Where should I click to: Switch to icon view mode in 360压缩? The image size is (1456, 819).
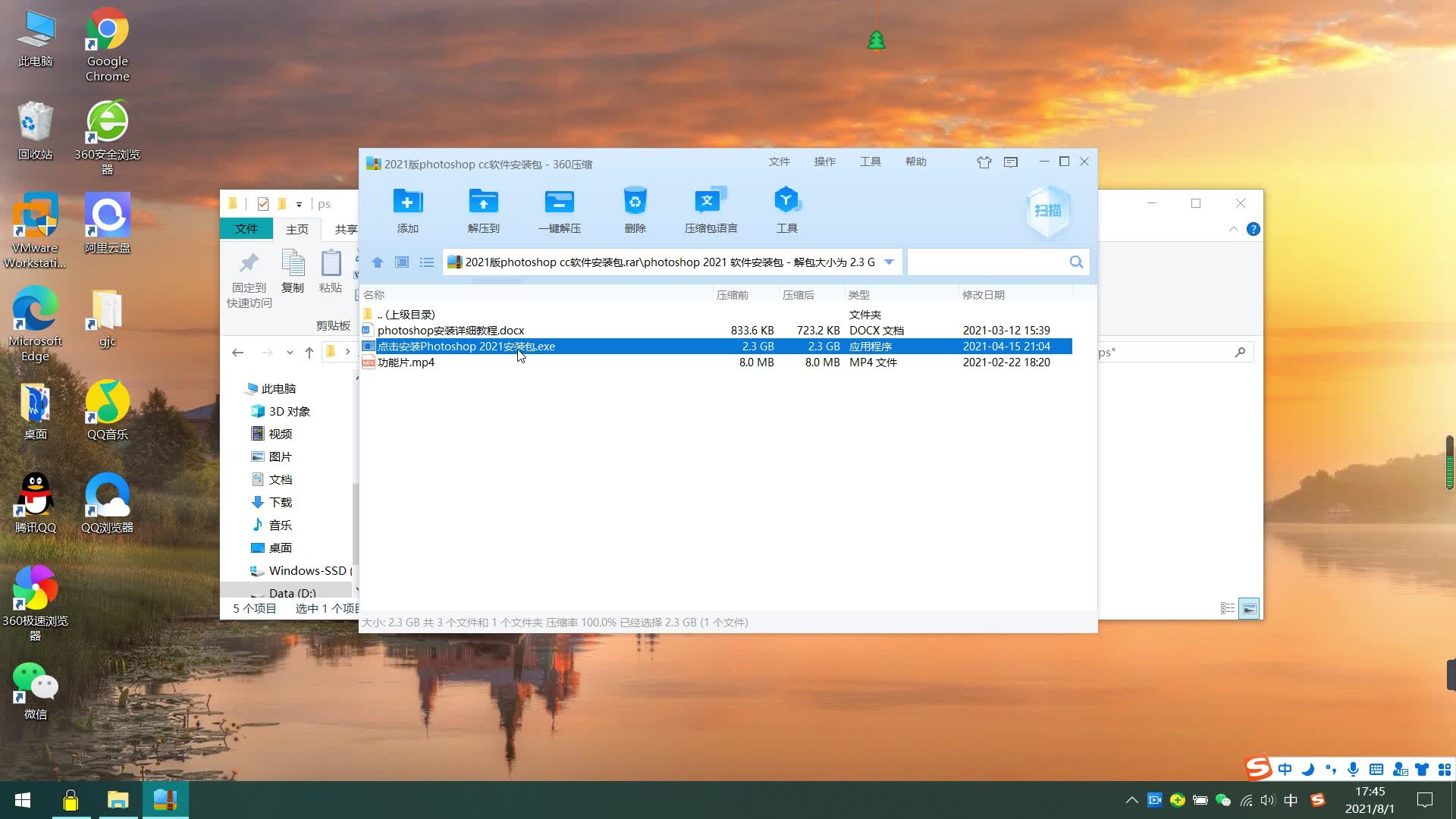click(402, 262)
